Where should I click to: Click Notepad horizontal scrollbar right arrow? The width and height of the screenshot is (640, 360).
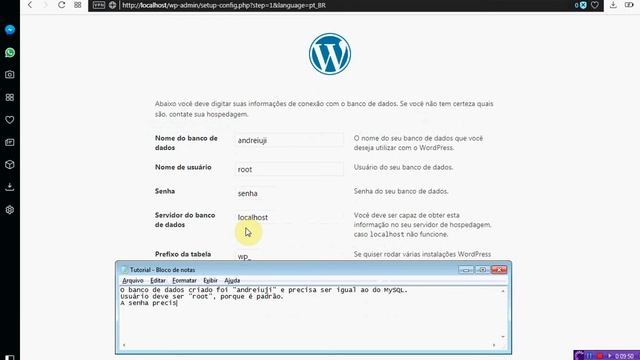494,345
